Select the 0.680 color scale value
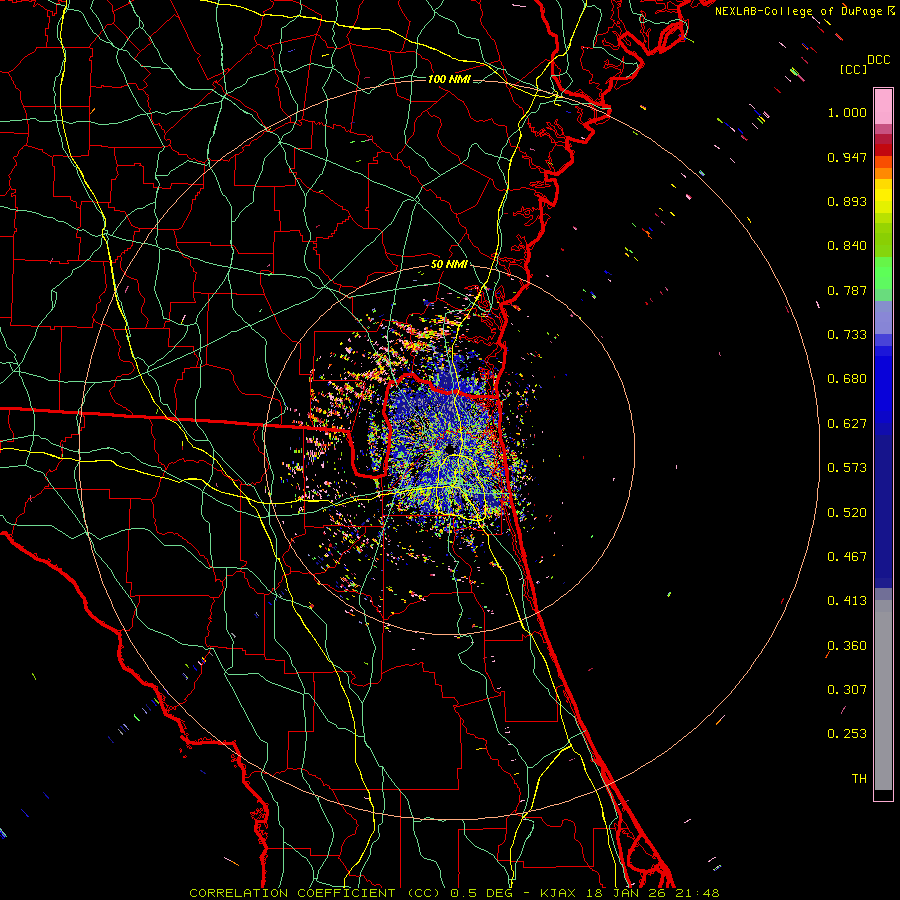The image size is (900, 900). pyautogui.click(x=847, y=379)
